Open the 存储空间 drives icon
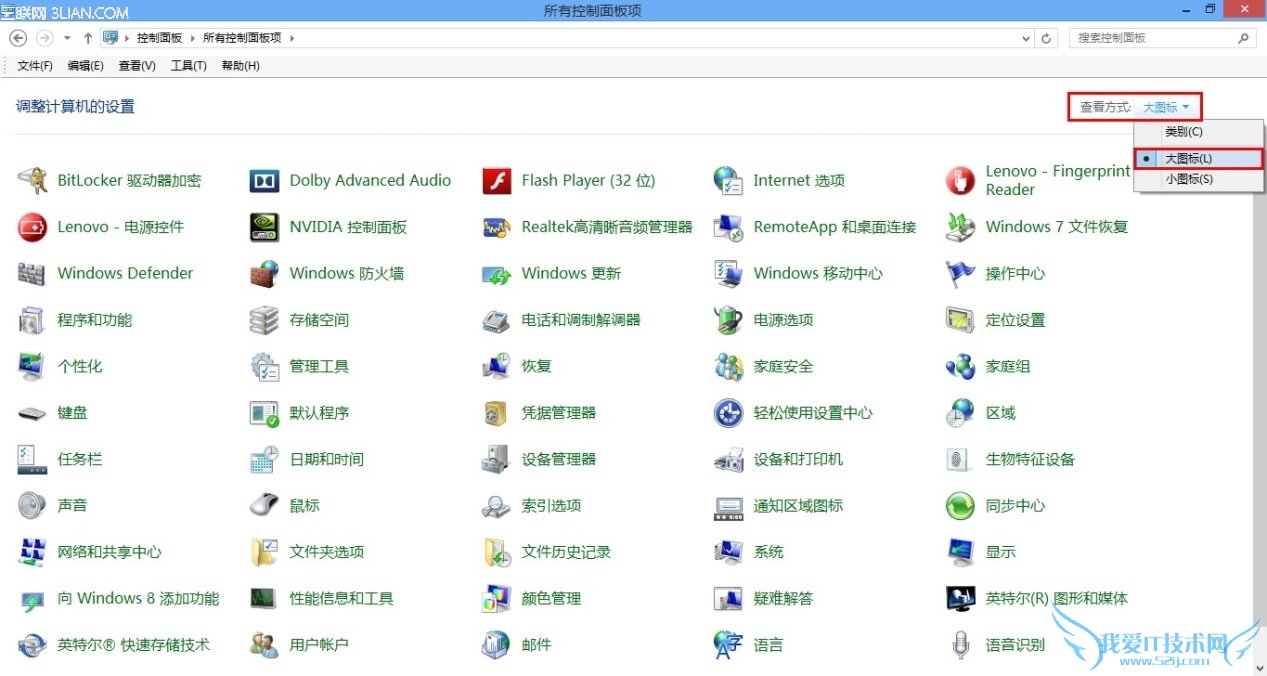 [264, 320]
